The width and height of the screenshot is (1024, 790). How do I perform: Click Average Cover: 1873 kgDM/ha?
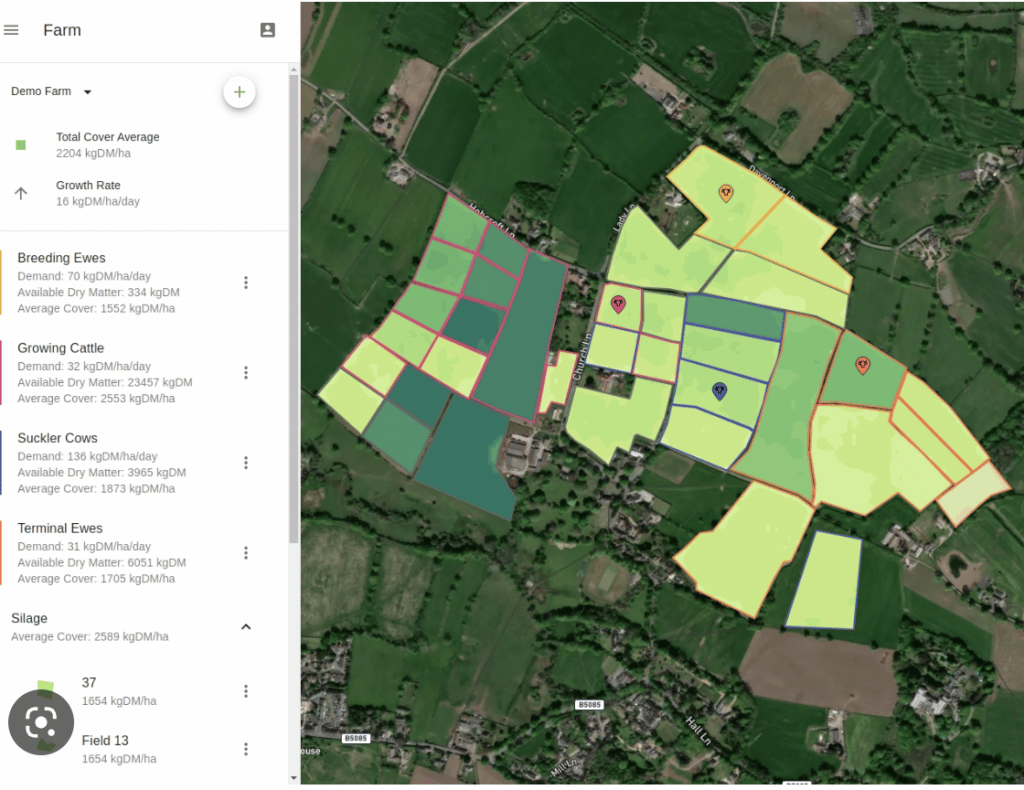96,488
